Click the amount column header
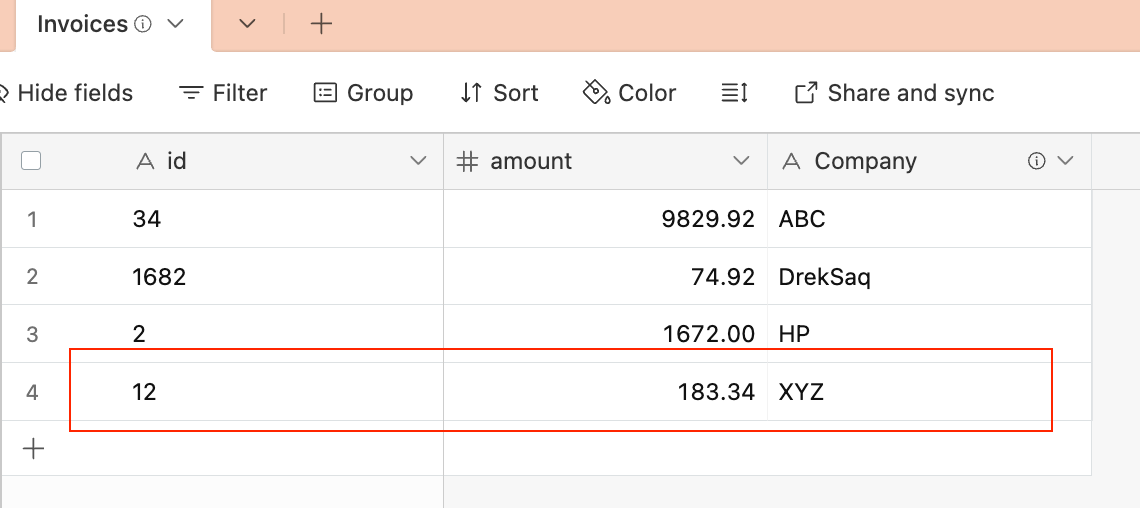The width and height of the screenshot is (1140, 508). pos(606,161)
